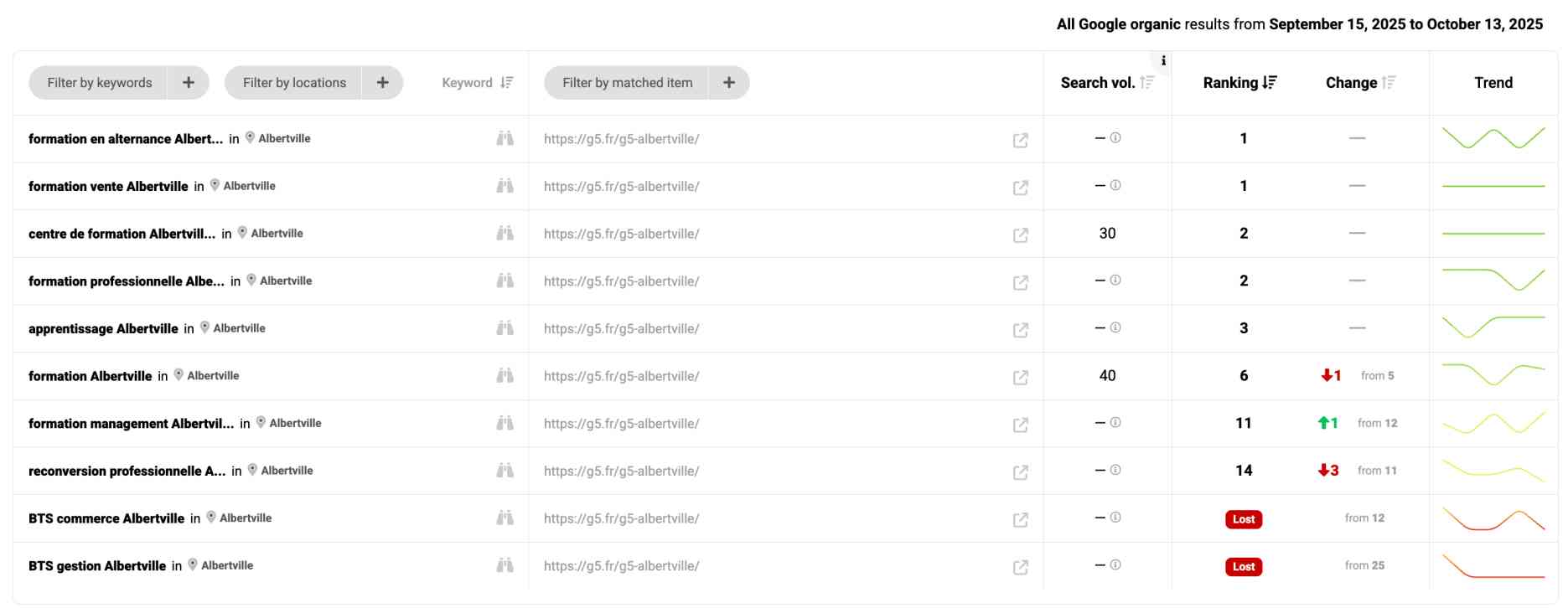Click plus icon next to Filter by locations
1568x608 pixels.
[x=383, y=83]
